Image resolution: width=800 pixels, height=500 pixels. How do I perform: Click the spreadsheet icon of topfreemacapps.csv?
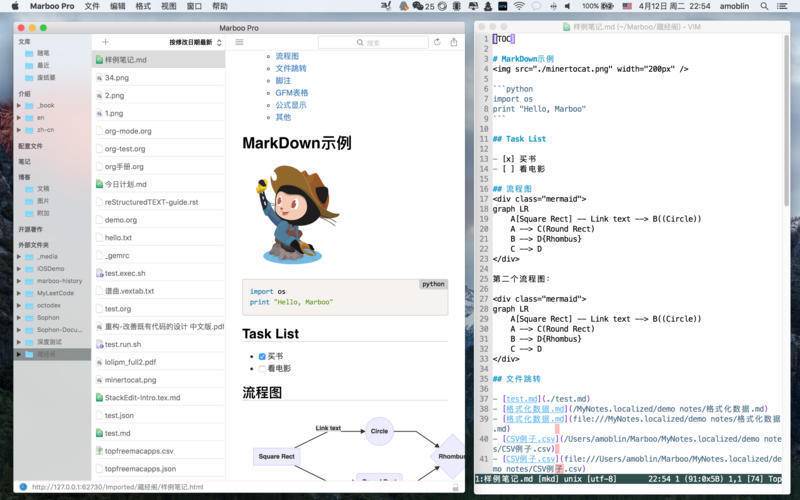[x=99, y=451]
